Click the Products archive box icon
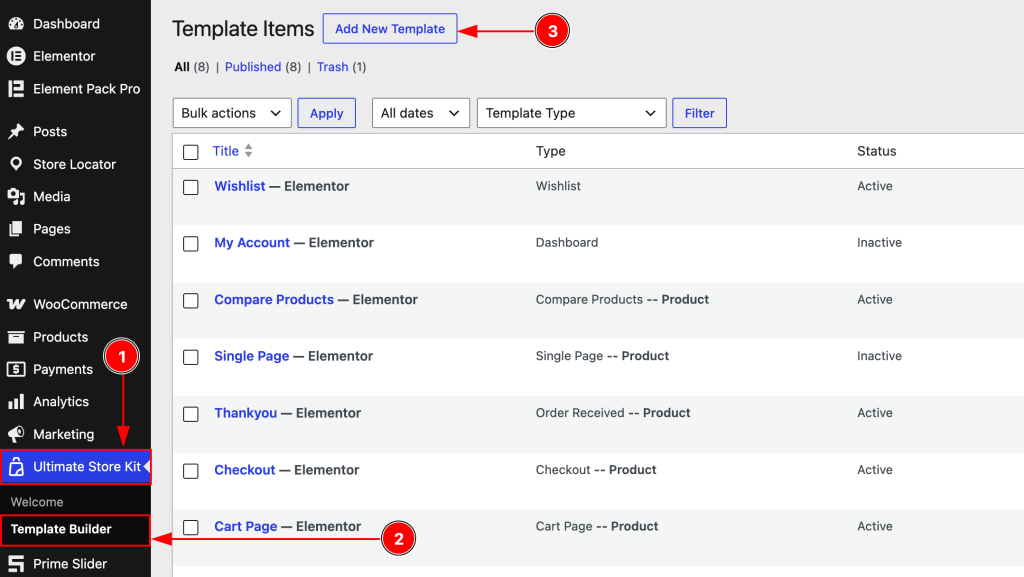The image size is (1024, 577). (16, 337)
